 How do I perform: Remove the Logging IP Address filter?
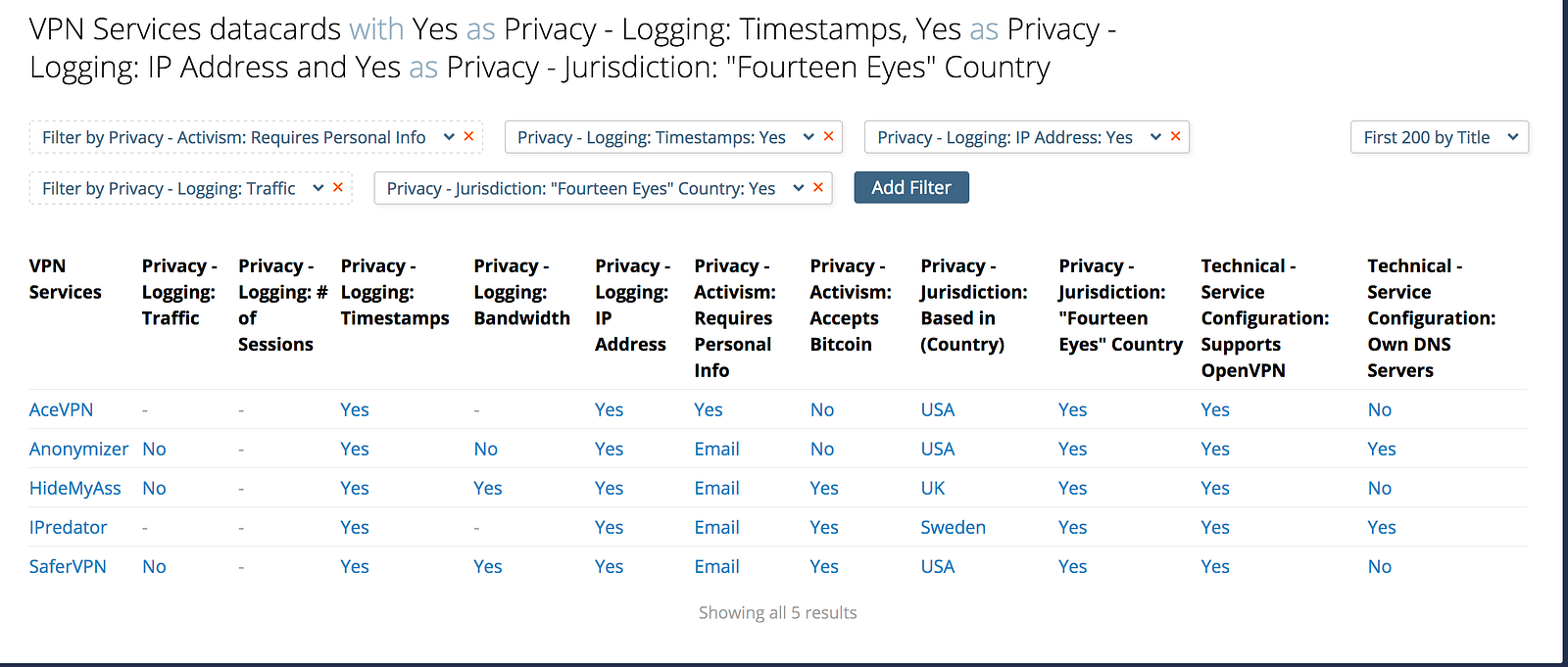(x=1175, y=136)
